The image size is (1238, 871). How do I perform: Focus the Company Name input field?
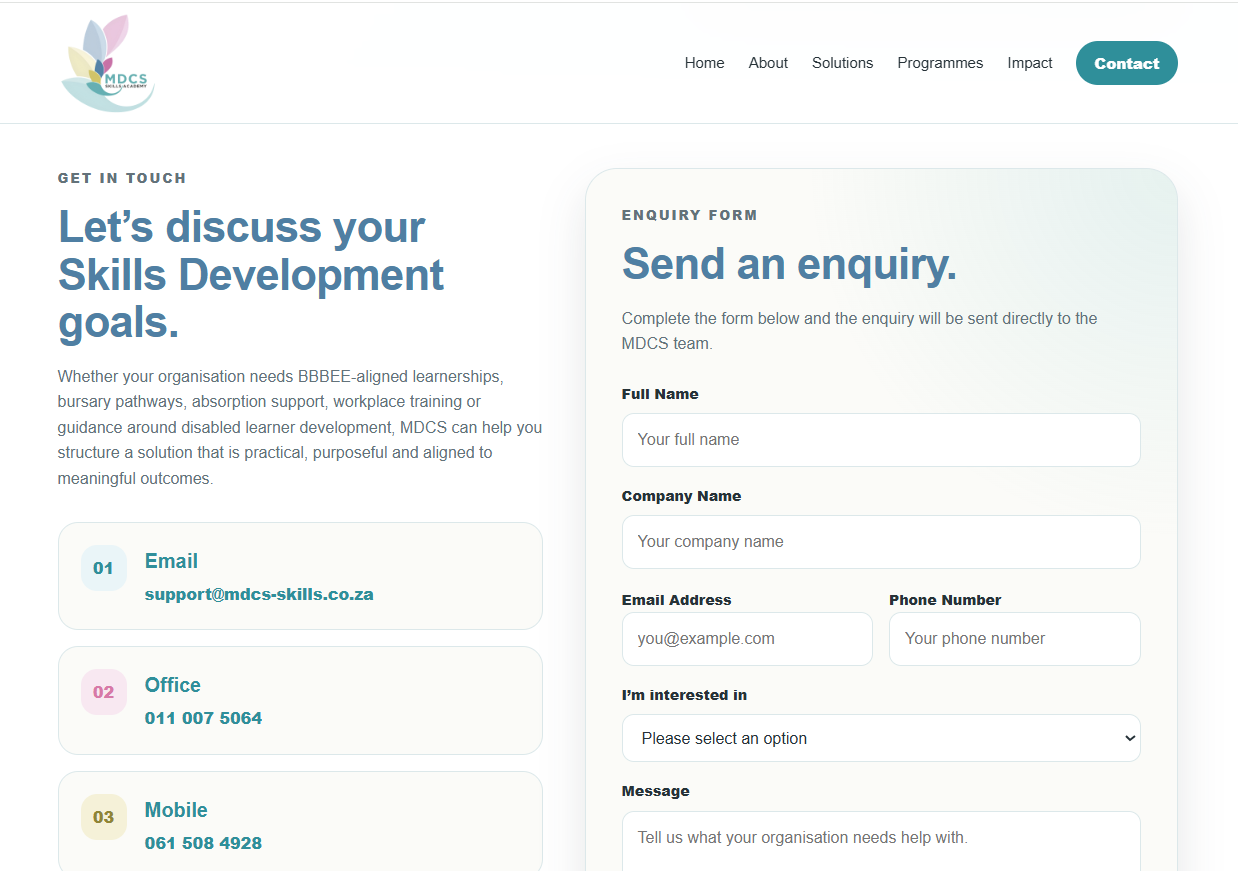pyautogui.click(x=881, y=542)
